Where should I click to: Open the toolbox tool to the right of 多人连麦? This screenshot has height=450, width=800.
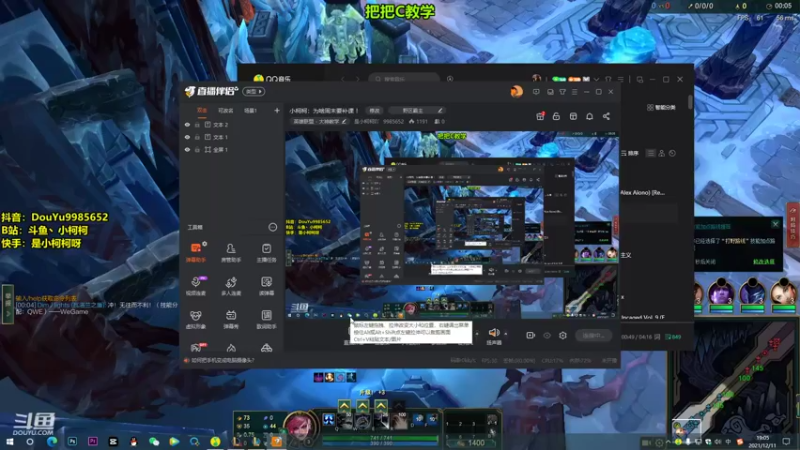(266, 286)
